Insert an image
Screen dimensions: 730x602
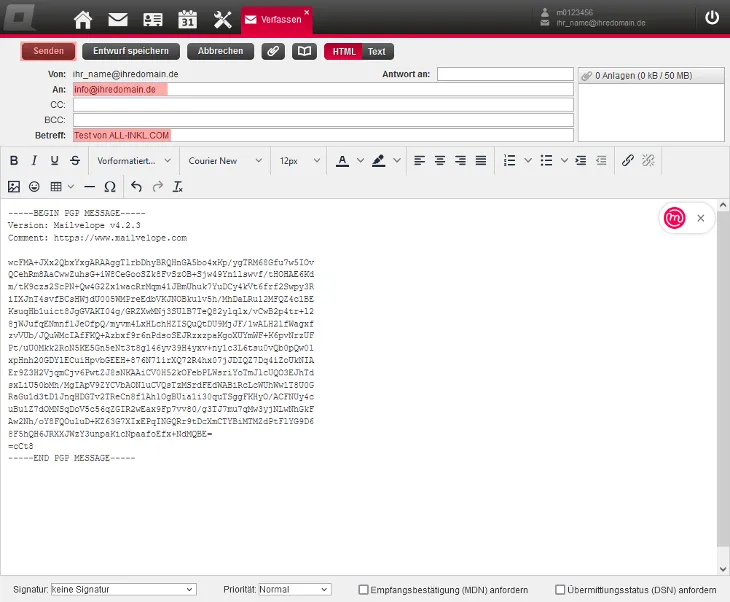(14, 187)
